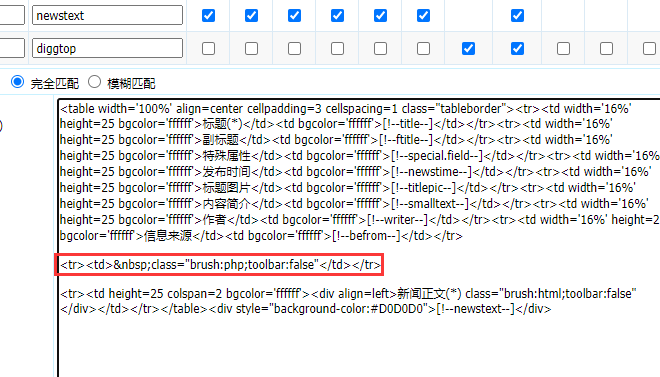Uncheck the first ticked checkbox in diggtop row
This screenshot has width=660, height=377.
pos(468,48)
